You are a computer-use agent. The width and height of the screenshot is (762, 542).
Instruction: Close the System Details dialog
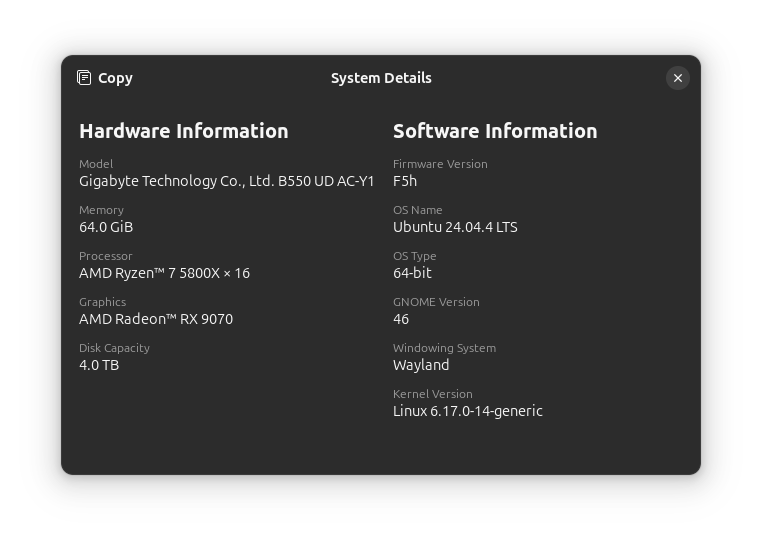(x=678, y=78)
